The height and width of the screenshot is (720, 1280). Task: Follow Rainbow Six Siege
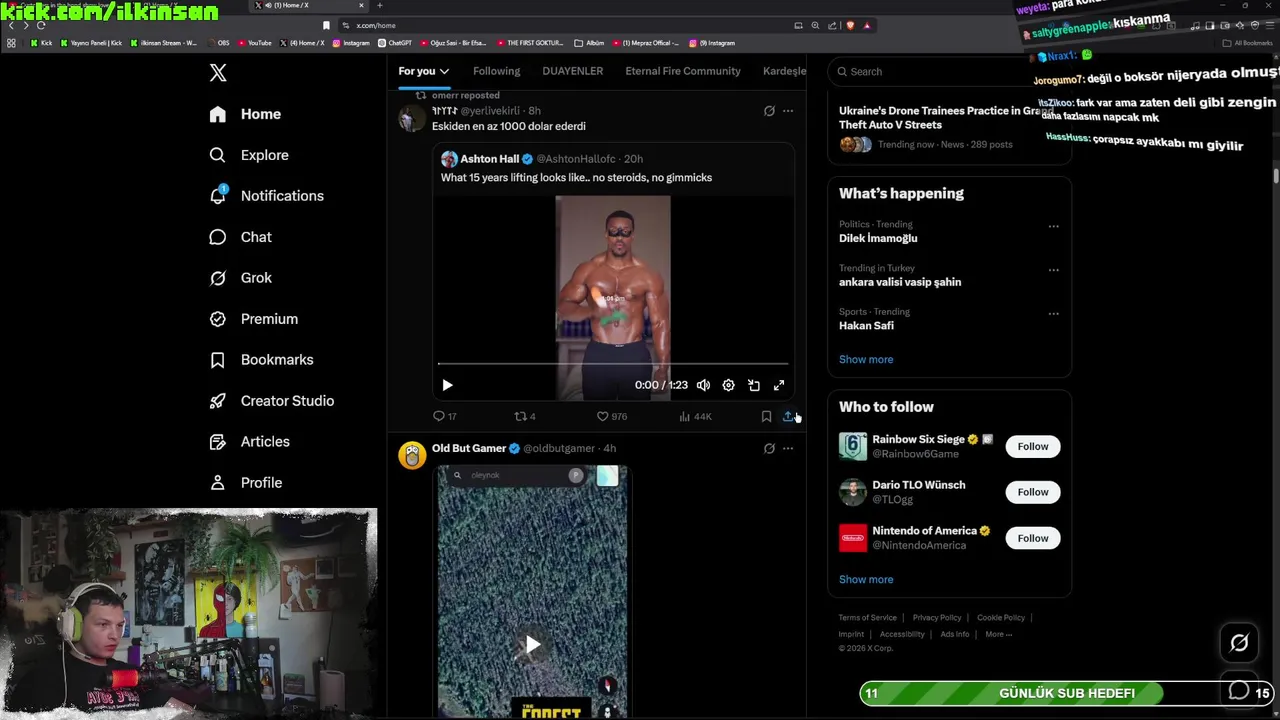1033,446
